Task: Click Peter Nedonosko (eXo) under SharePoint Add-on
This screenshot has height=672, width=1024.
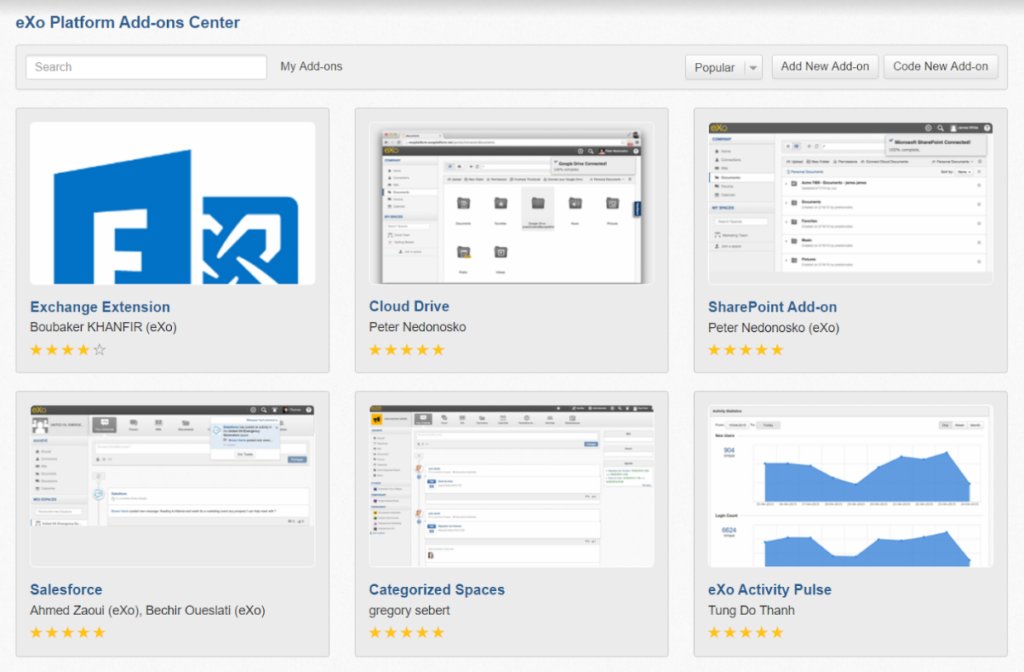Action: pyautogui.click(x=774, y=328)
